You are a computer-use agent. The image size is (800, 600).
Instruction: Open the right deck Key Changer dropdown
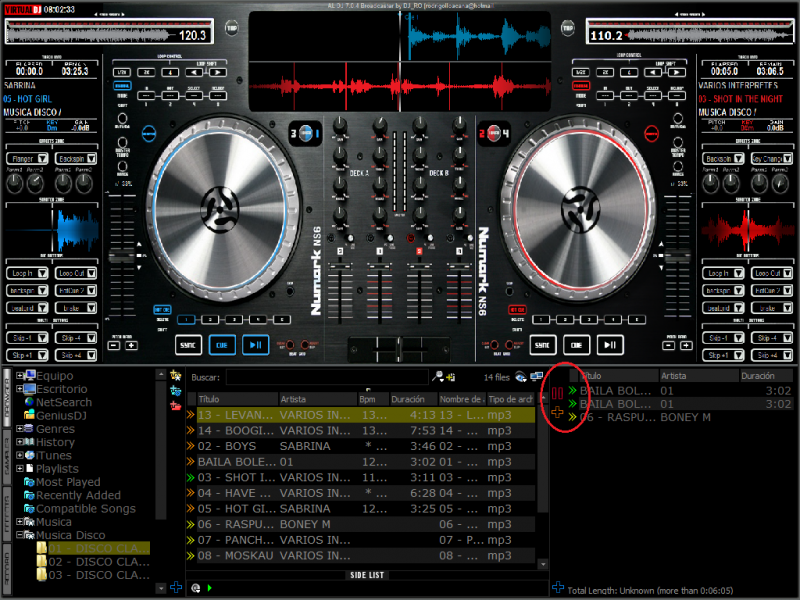(768, 158)
